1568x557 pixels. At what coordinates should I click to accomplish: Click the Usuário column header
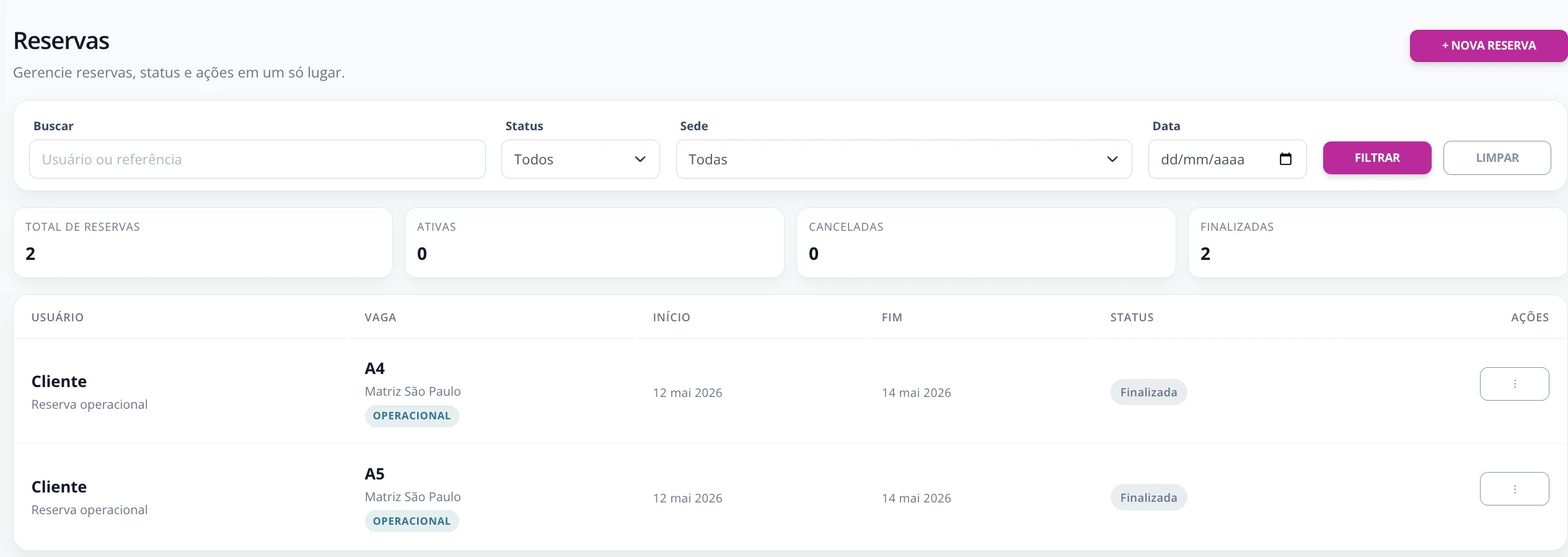point(58,318)
